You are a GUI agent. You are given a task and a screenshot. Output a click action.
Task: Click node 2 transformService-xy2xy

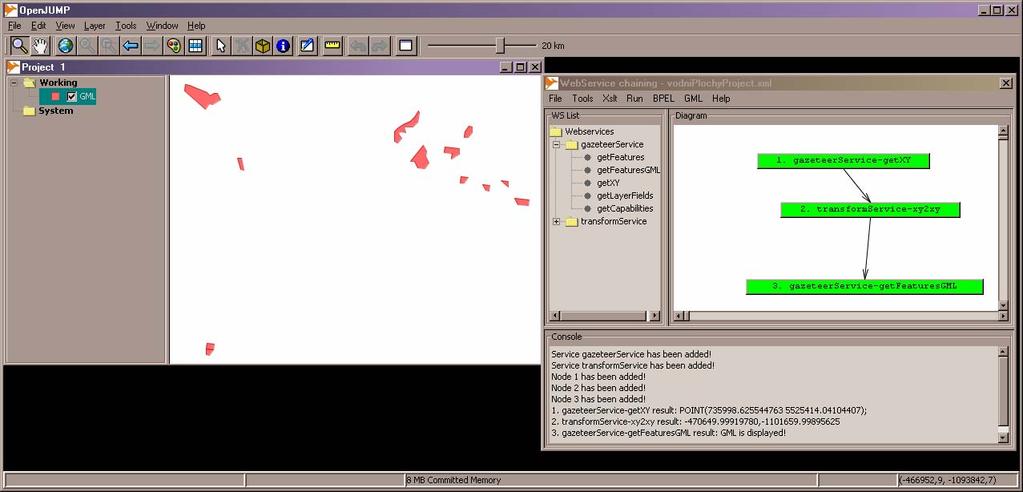[x=870, y=209]
